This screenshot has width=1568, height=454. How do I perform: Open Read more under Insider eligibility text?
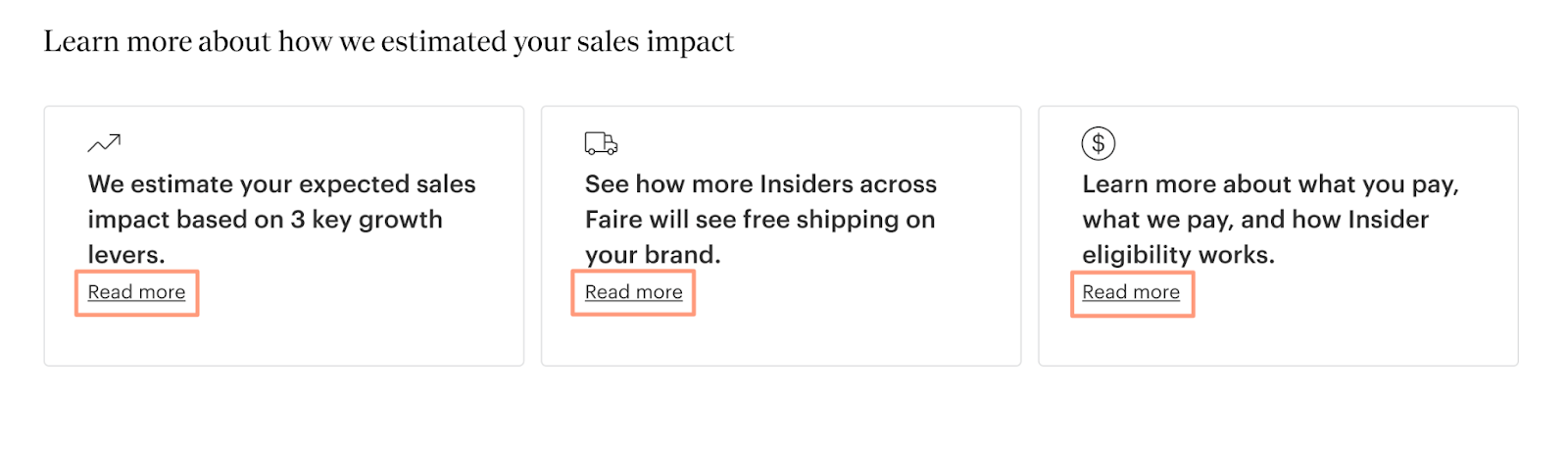1131,292
